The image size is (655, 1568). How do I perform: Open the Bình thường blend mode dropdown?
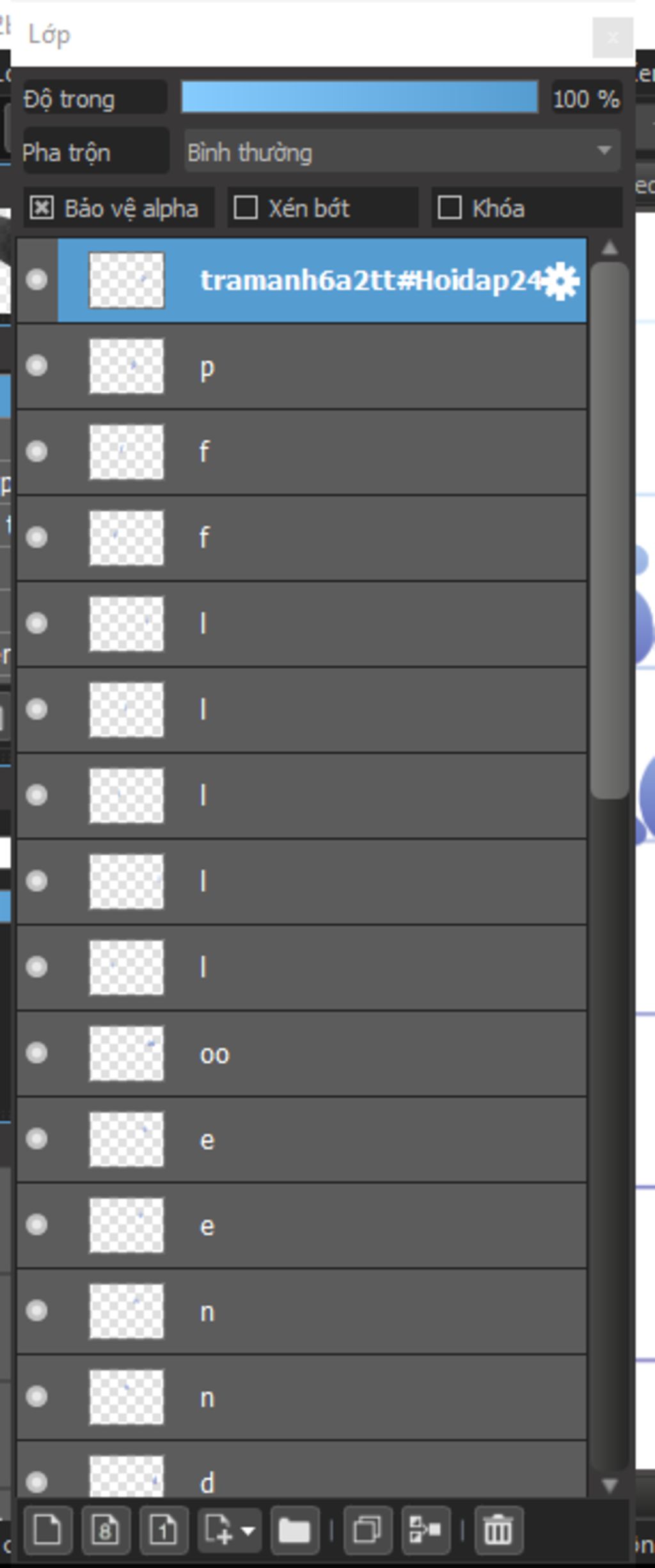pos(402,152)
